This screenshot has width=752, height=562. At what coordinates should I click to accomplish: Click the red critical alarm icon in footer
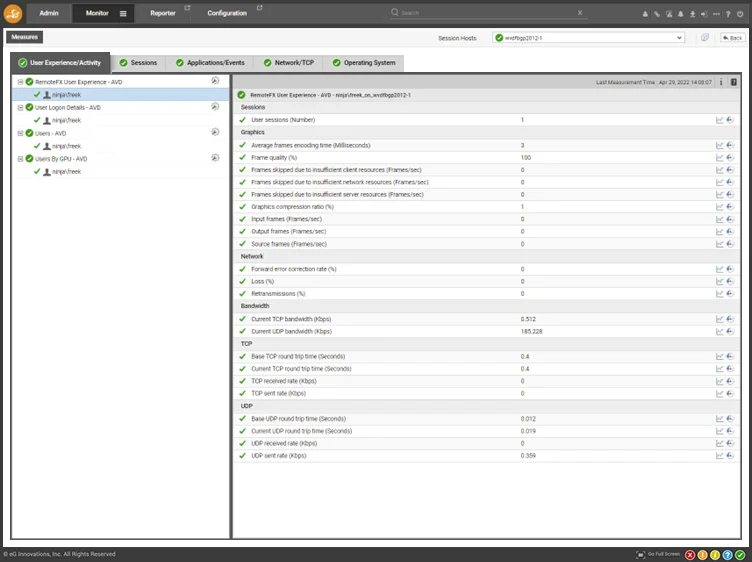(690, 555)
